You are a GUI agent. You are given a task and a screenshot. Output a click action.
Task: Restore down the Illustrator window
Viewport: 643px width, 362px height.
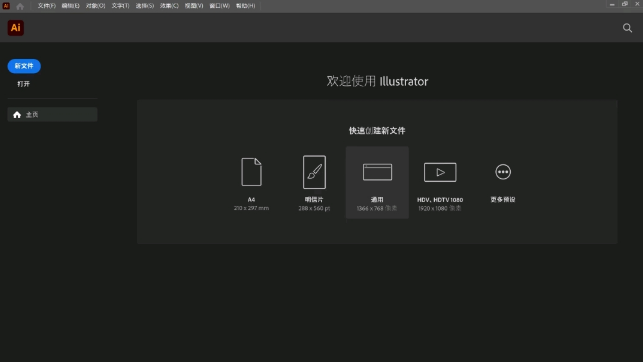(625, 4)
